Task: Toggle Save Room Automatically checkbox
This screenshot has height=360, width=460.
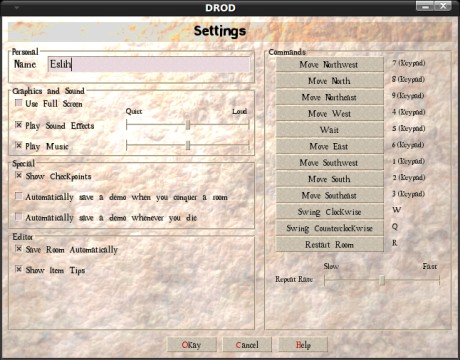Action: pyautogui.click(x=19, y=249)
